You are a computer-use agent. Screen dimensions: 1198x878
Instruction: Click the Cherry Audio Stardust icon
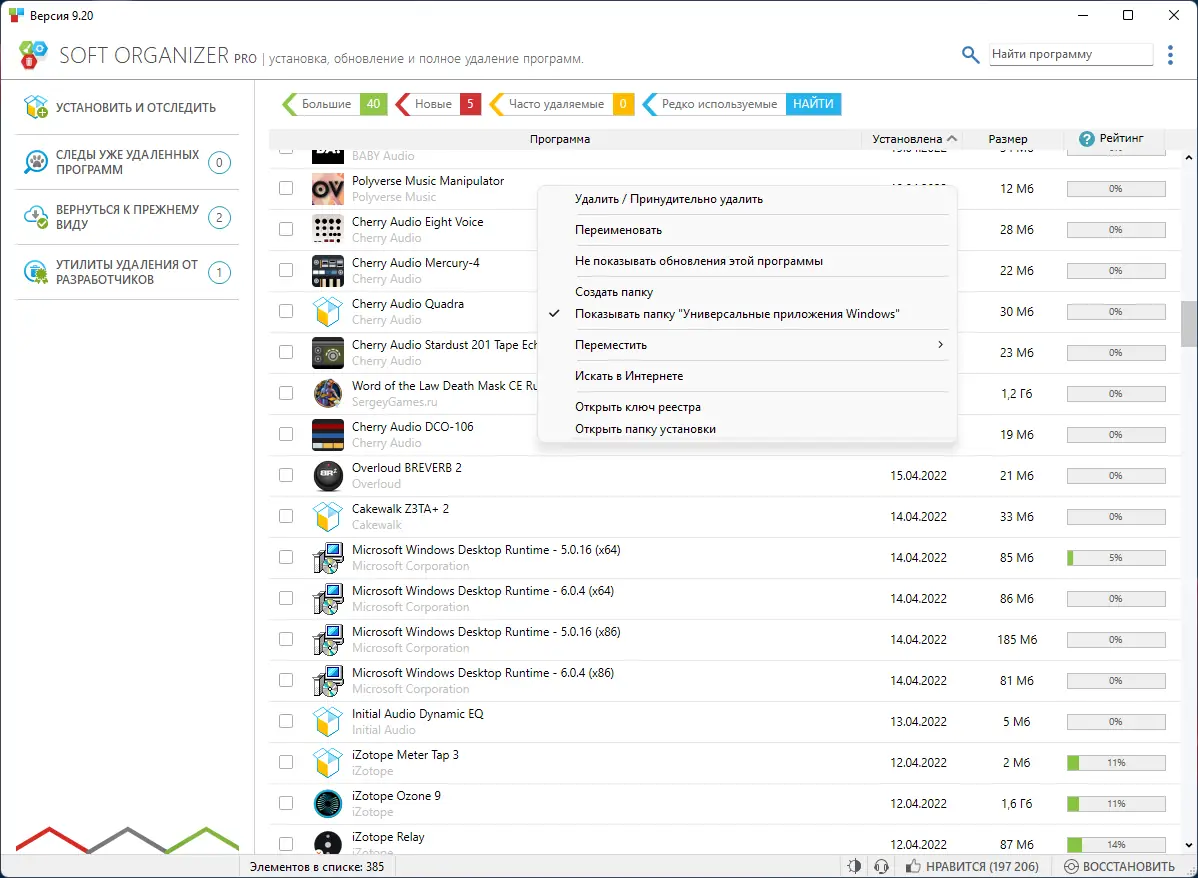pos(328,352)
